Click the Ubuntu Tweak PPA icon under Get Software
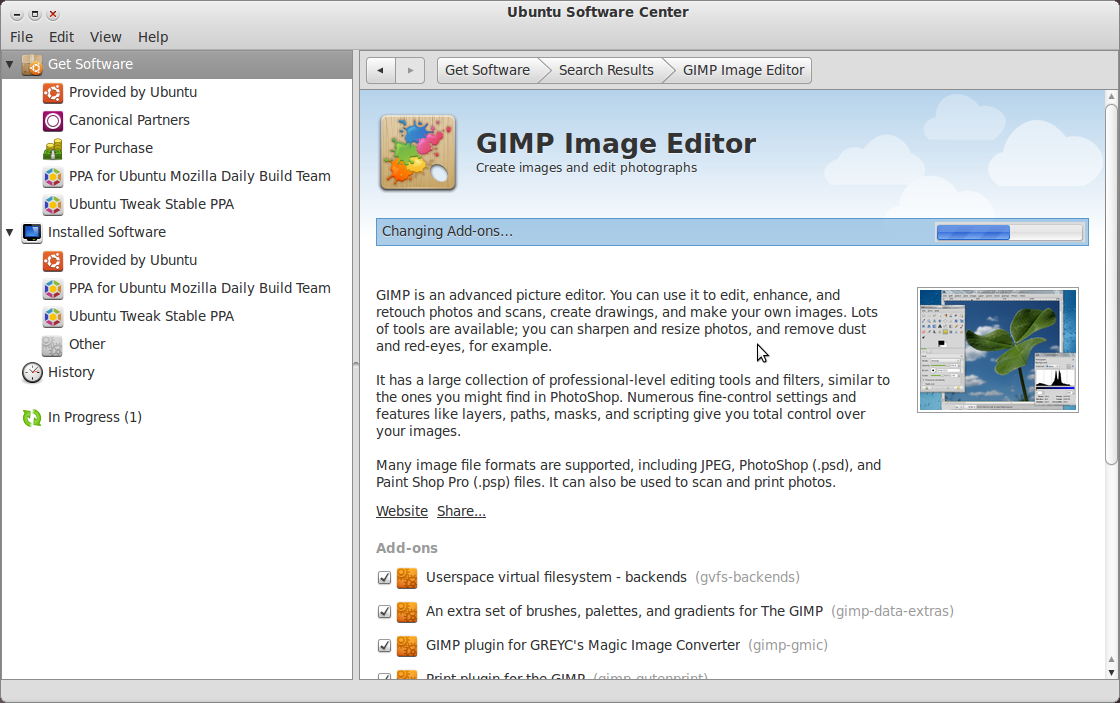Screen dimensions: 1120x703 (53, 204)
